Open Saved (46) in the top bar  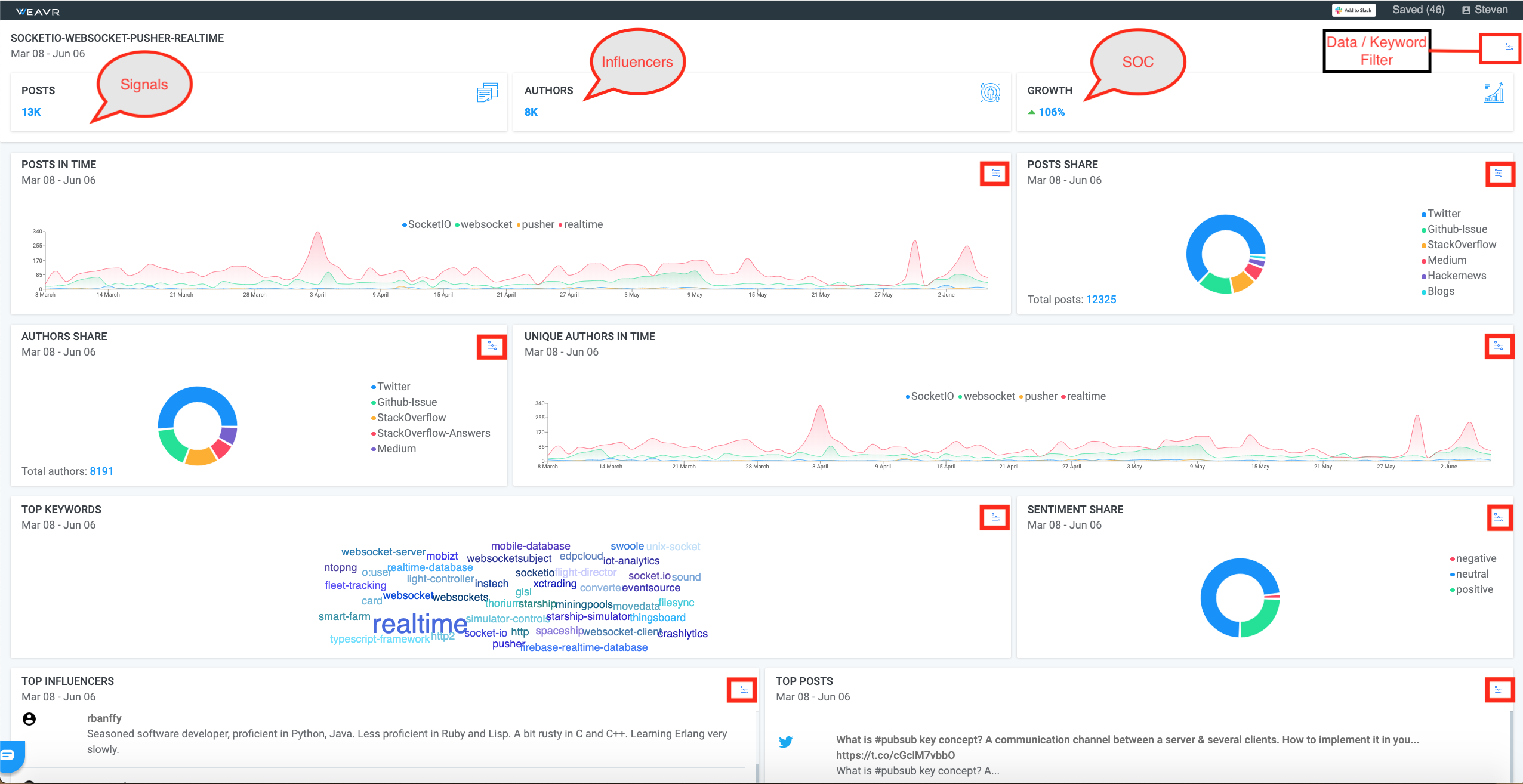tap(1418, 10)
